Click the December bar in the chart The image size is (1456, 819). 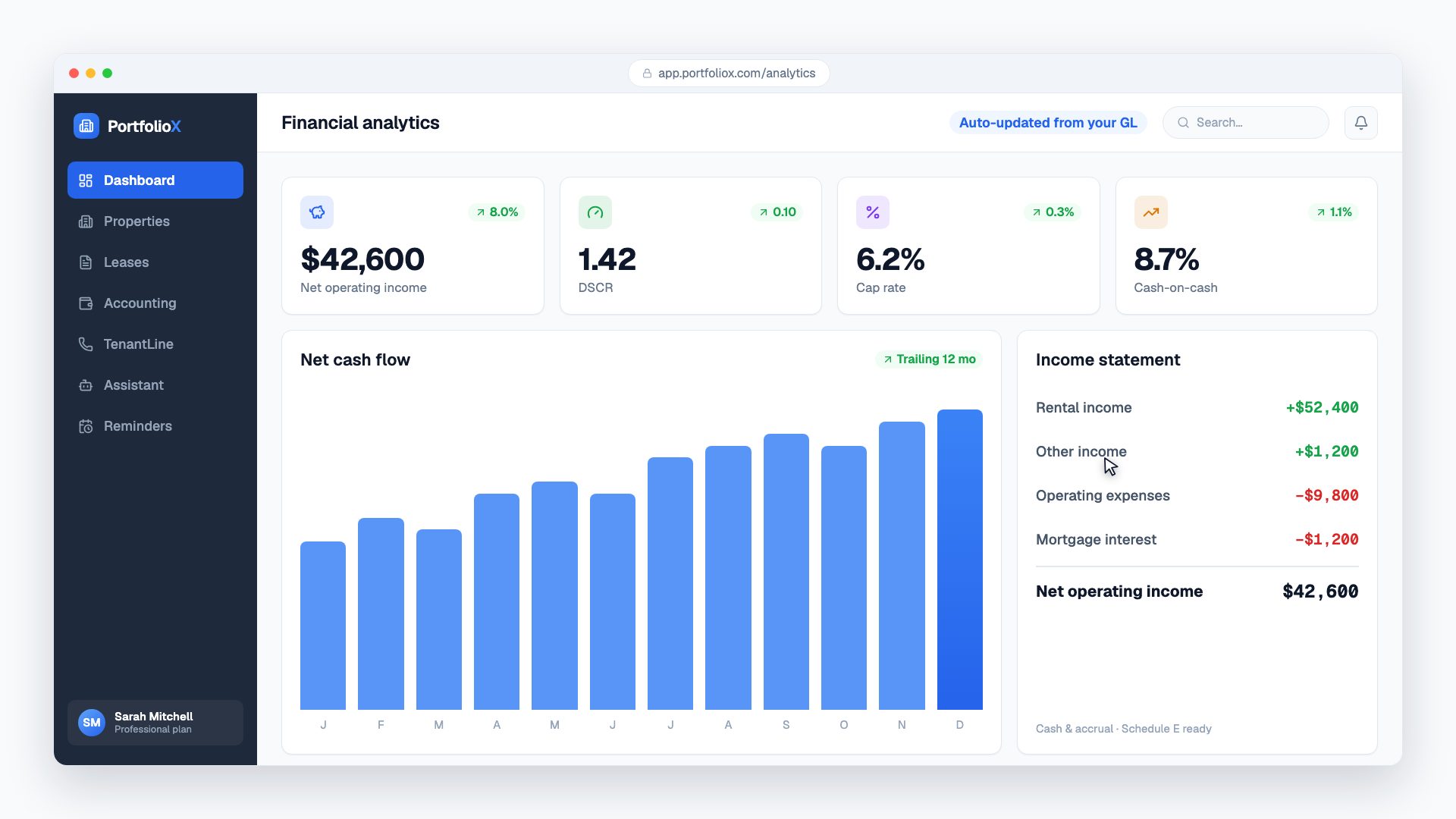click(959, 560)
